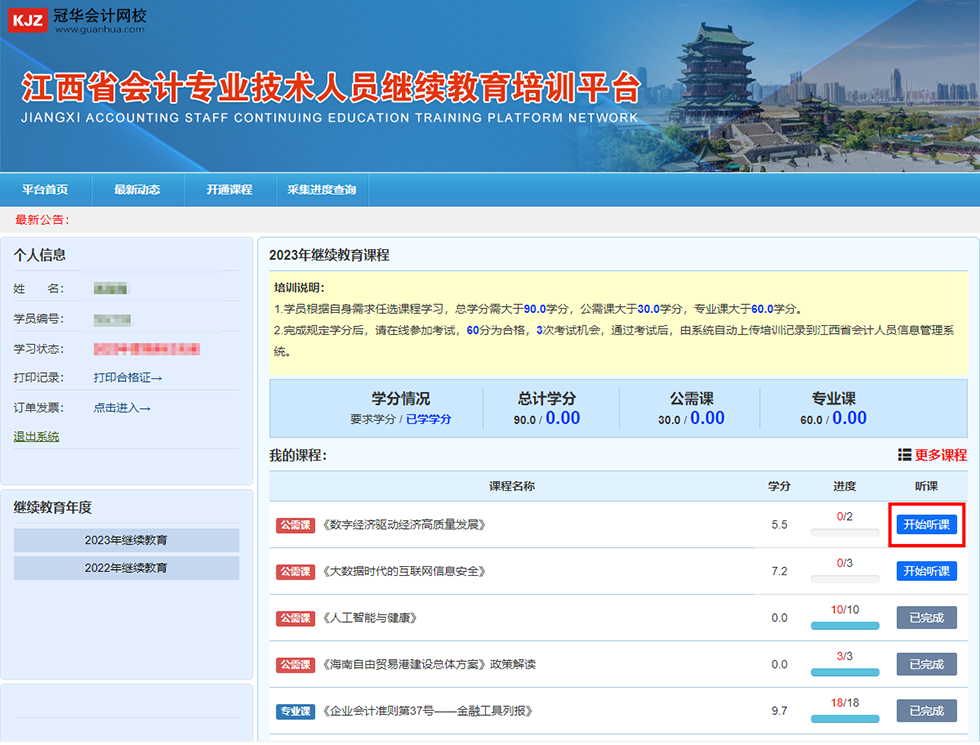The image size is (980, 745).
Task: Select 2023年继续教育 year
Action: click(126, 540)
